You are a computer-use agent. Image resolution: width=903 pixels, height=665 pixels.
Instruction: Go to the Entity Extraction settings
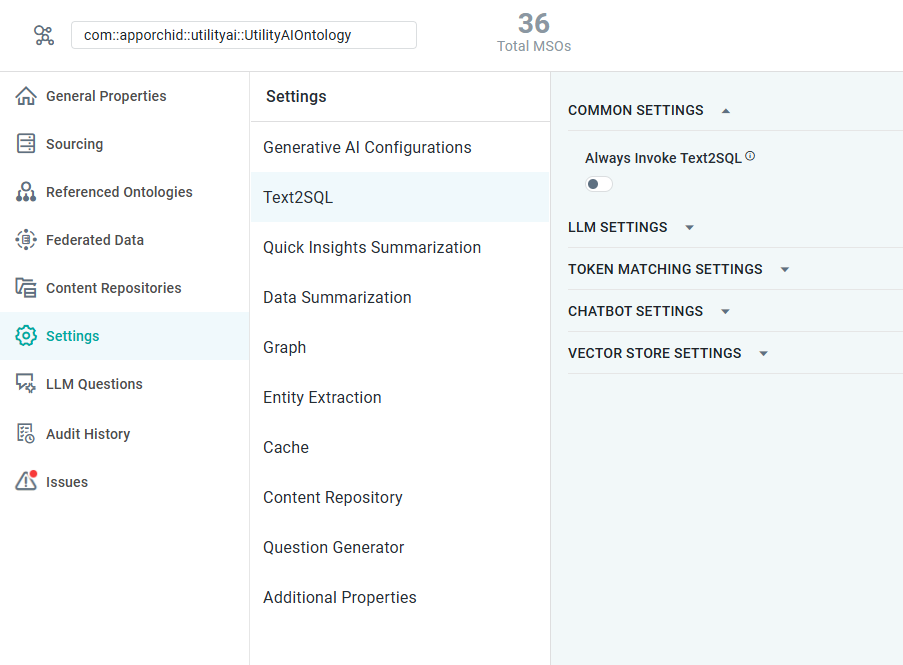(322, 397)
